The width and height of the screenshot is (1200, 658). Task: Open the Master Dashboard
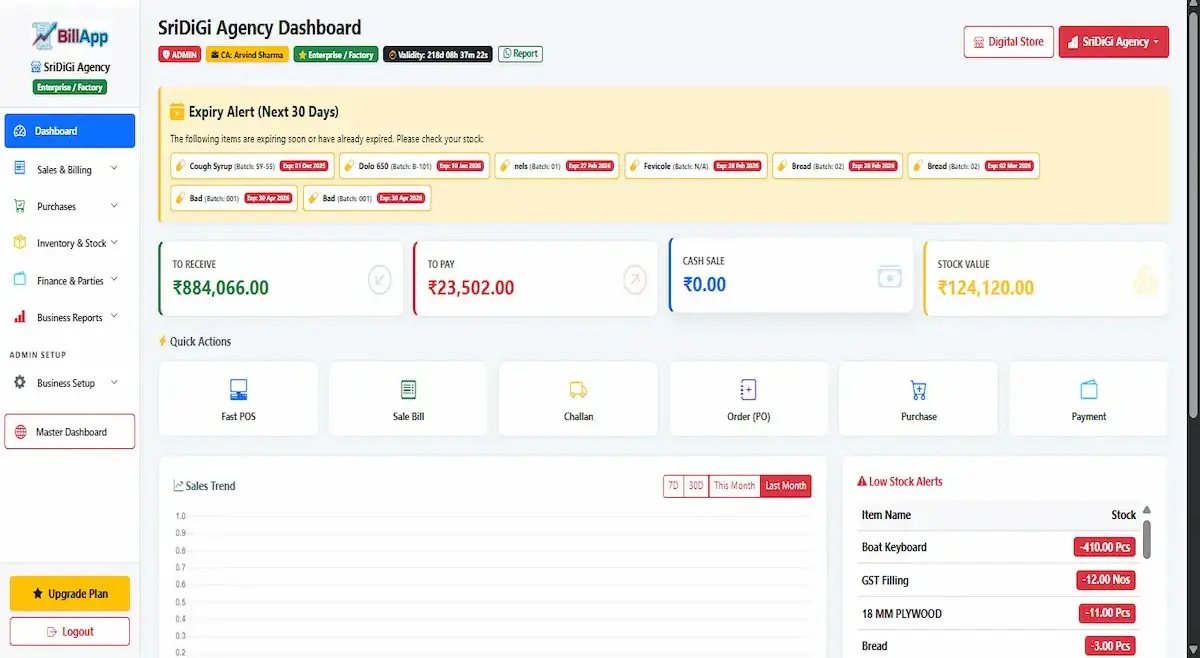coord(70,432)
